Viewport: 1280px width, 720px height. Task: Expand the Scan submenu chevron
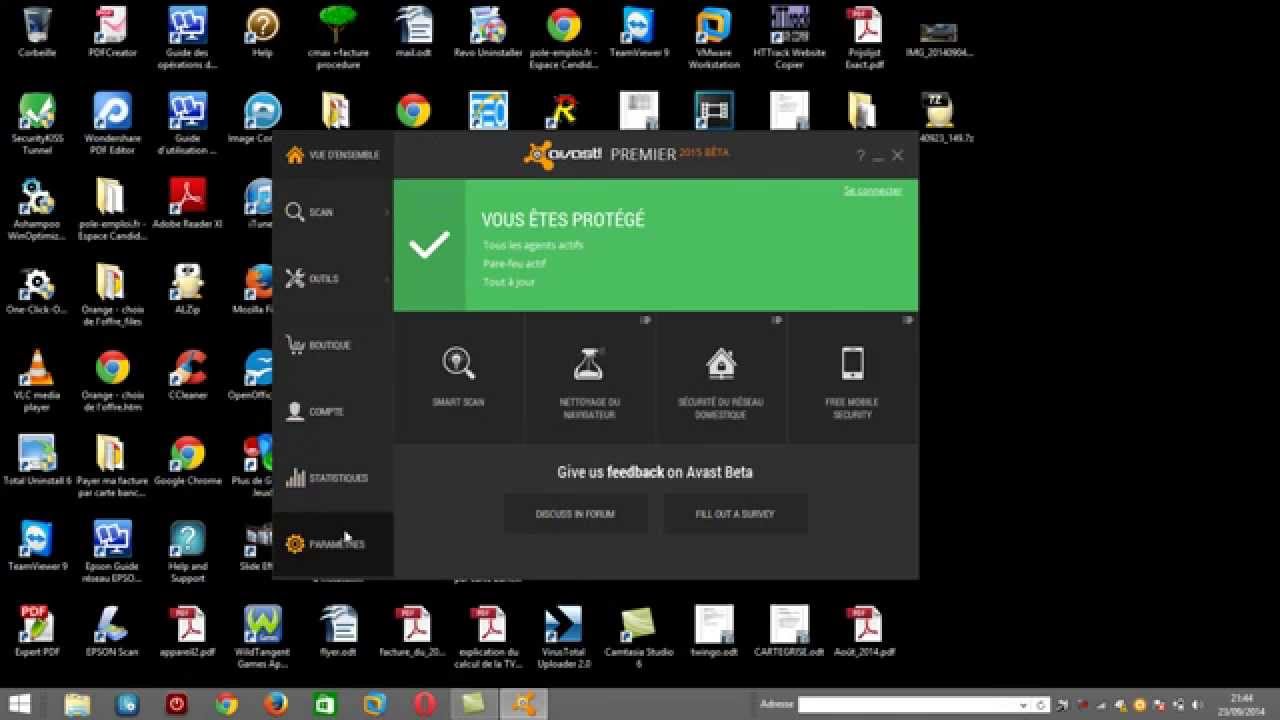(387, 212)
